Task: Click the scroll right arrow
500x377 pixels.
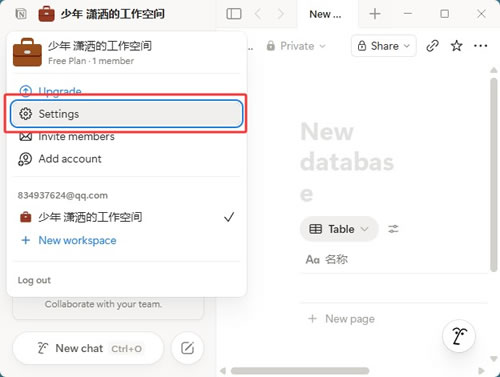Action: 481,371
